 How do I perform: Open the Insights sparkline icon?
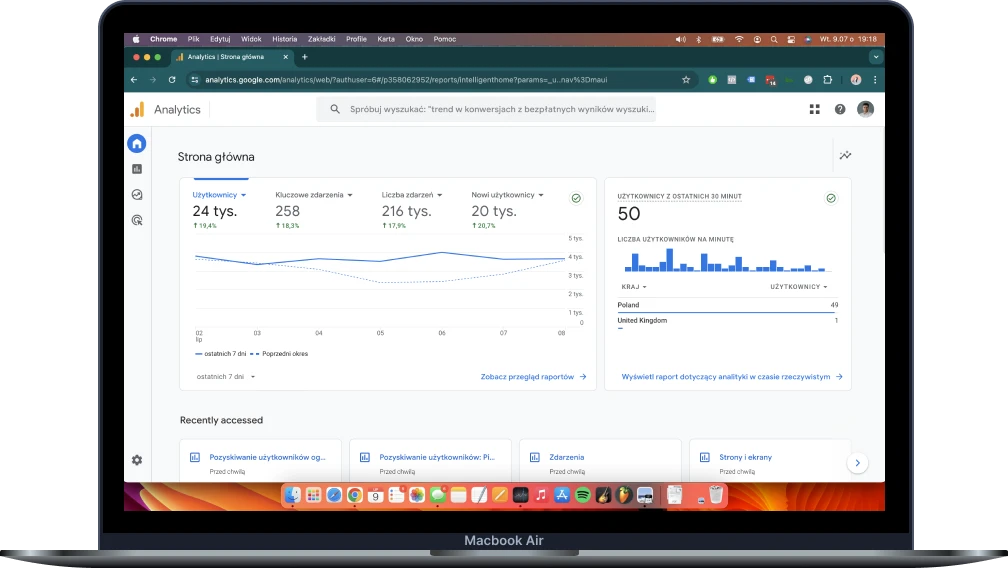pos(845,155)
